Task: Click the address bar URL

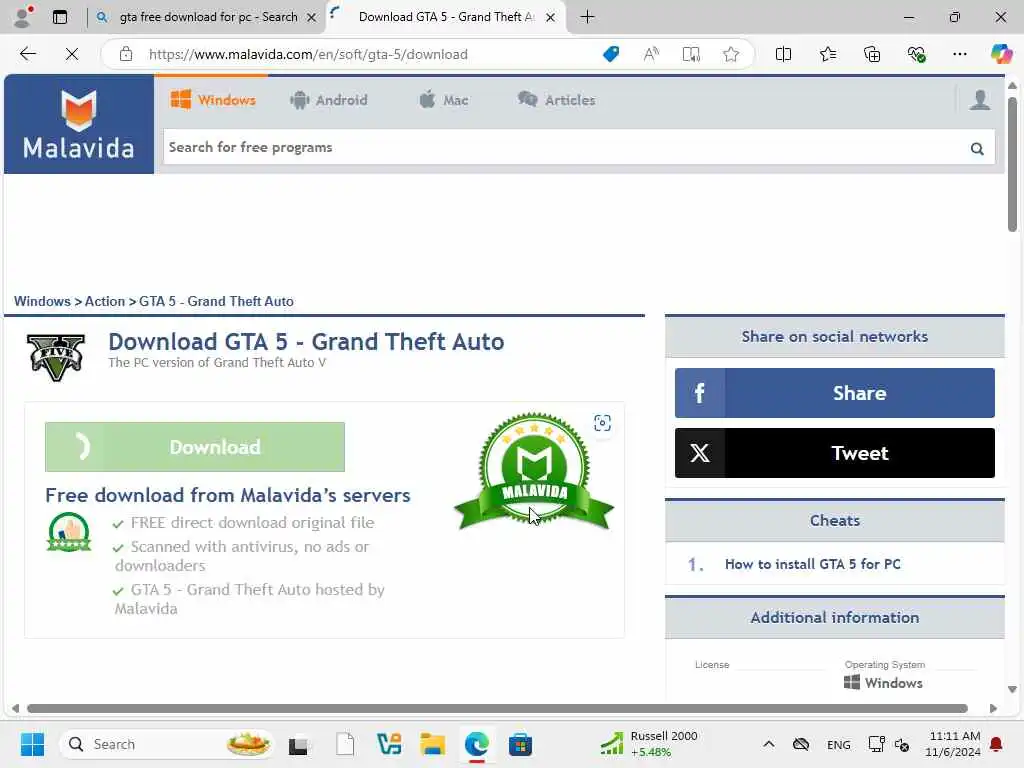Action: click(x=308, y=54)
